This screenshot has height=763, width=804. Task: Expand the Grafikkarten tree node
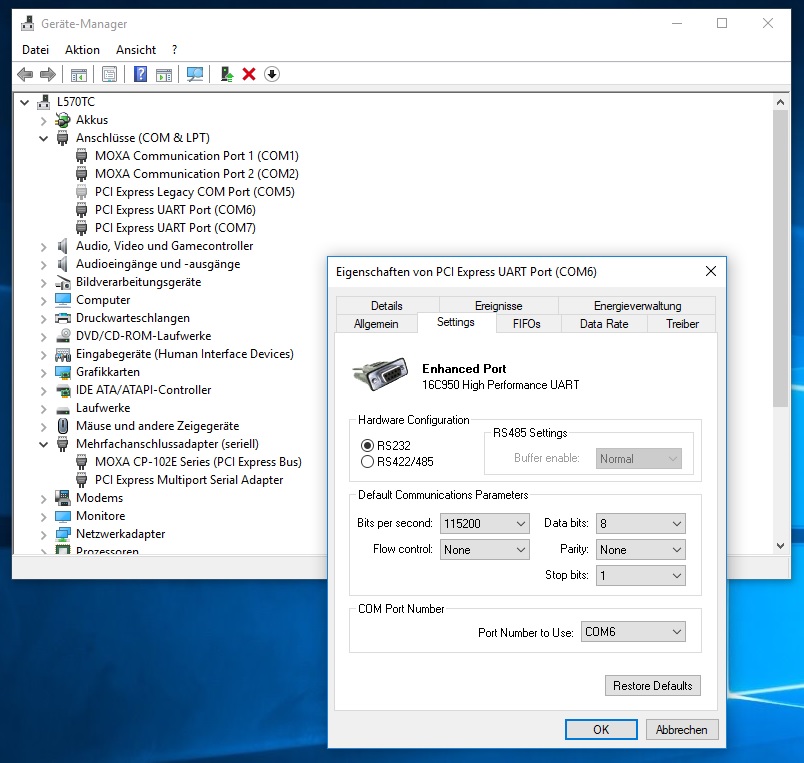(44, 372)
